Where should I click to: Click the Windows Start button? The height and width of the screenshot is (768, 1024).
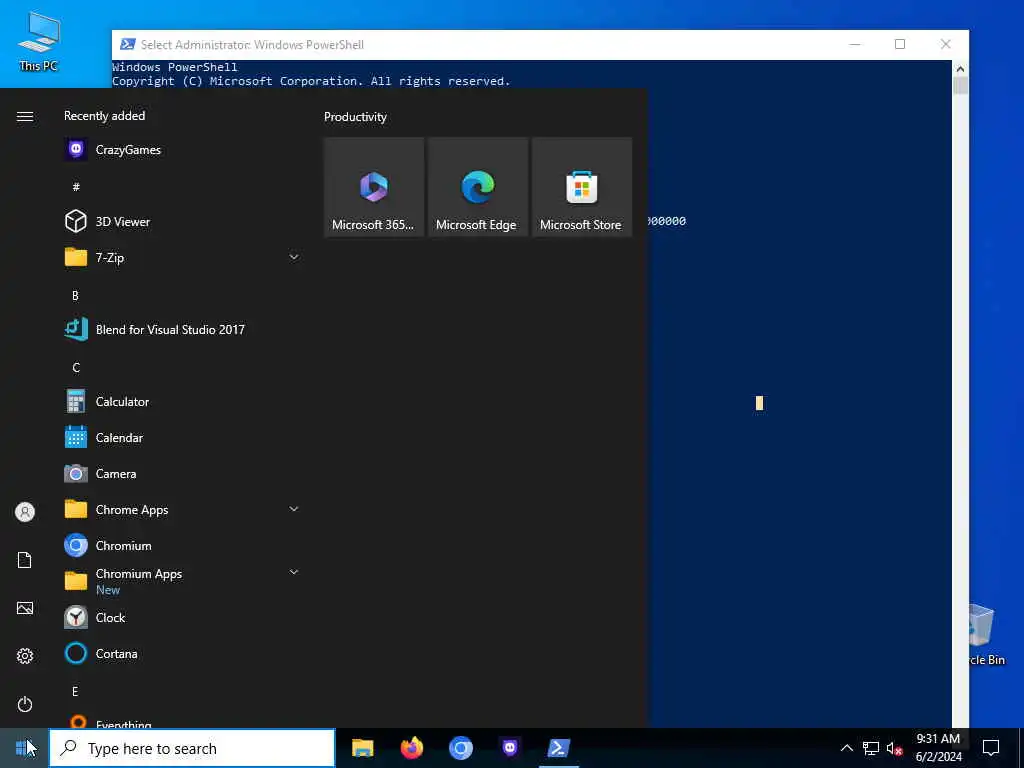pos(24,748)
